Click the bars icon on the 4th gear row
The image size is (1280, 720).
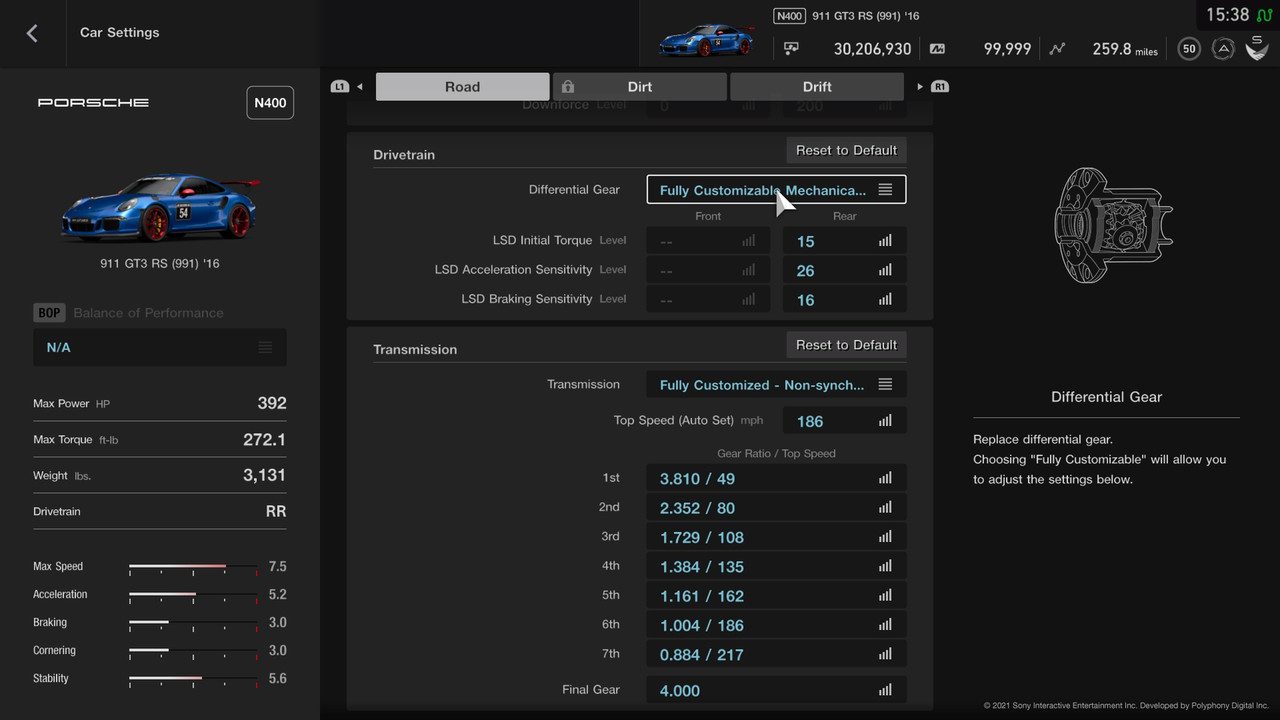tap(885, 566)
